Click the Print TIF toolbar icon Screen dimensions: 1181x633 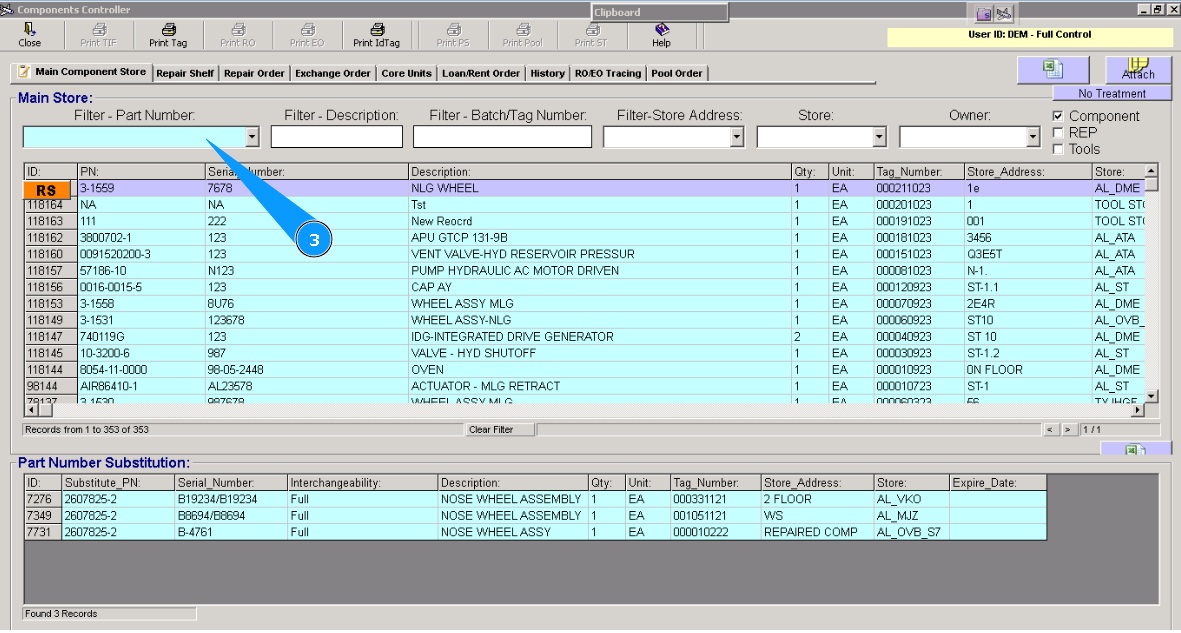98,30
